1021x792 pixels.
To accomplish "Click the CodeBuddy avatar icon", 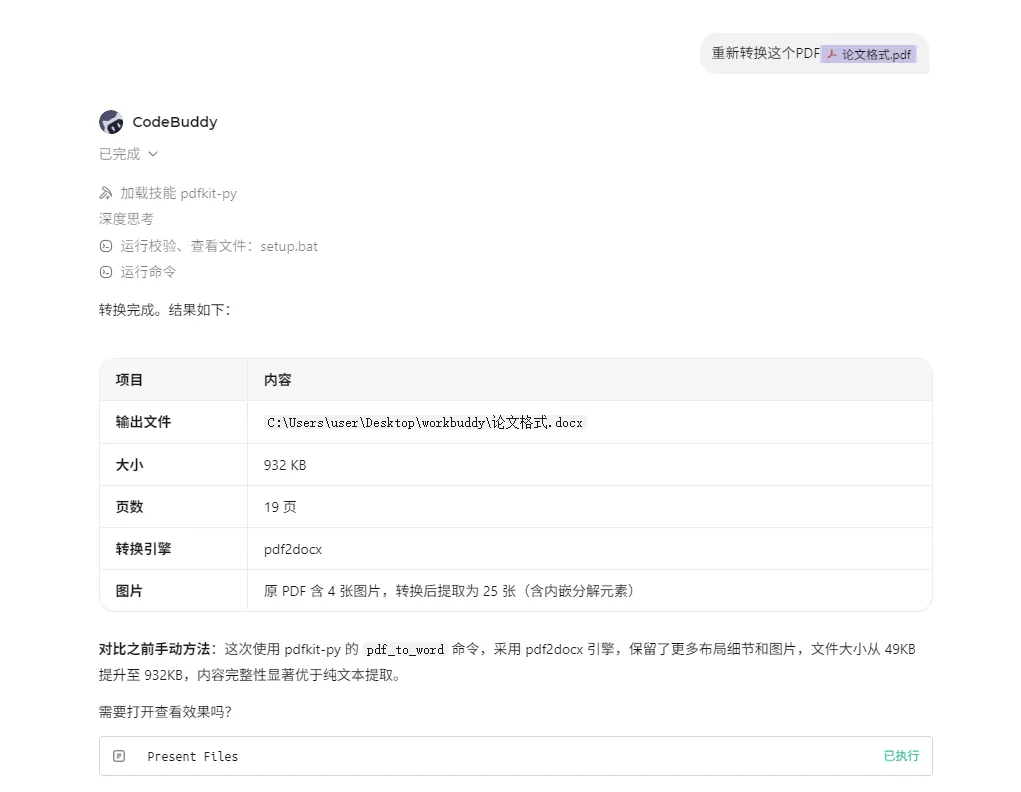I will [x=111, y=122].
